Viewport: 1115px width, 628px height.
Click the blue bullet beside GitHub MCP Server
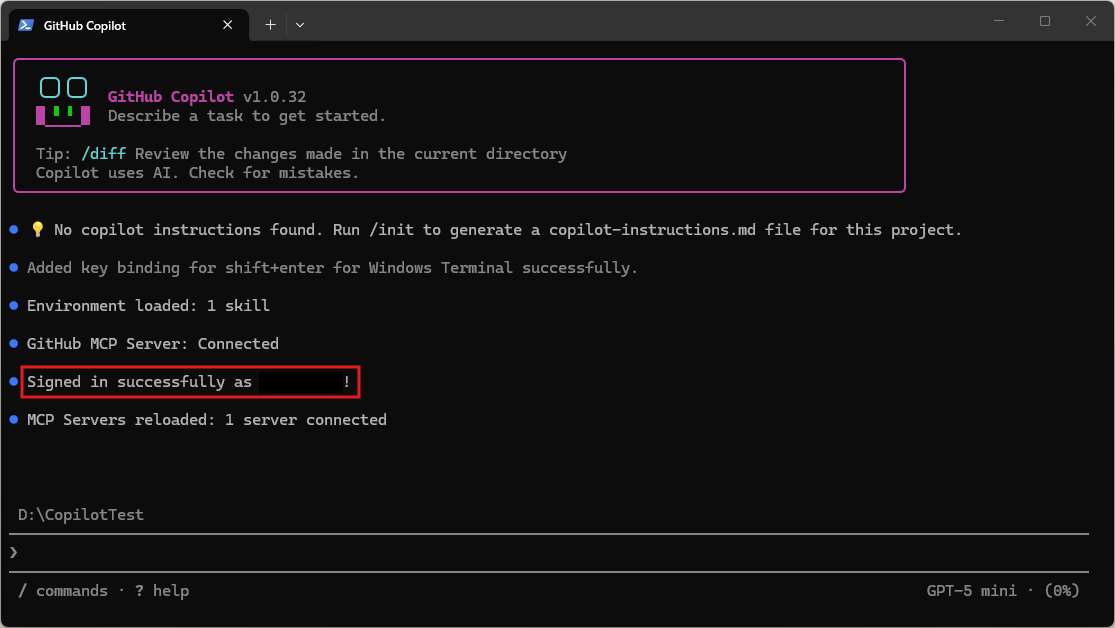[14, 344]
